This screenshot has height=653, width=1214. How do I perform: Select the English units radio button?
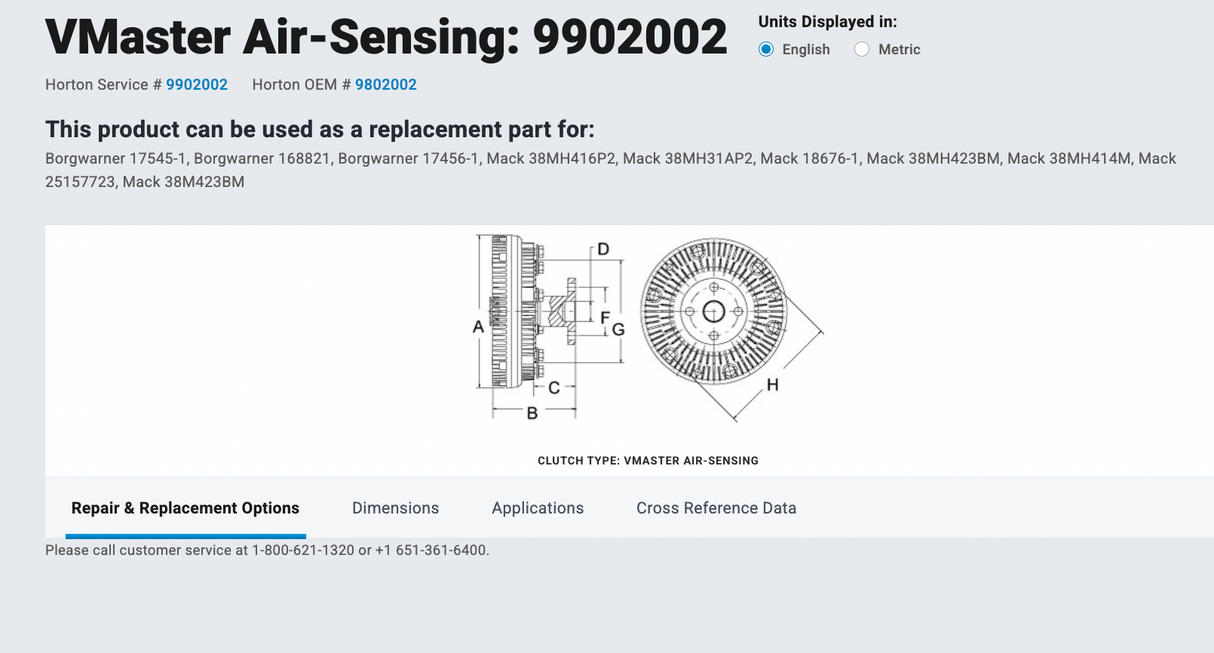click(x=766, y=49)
